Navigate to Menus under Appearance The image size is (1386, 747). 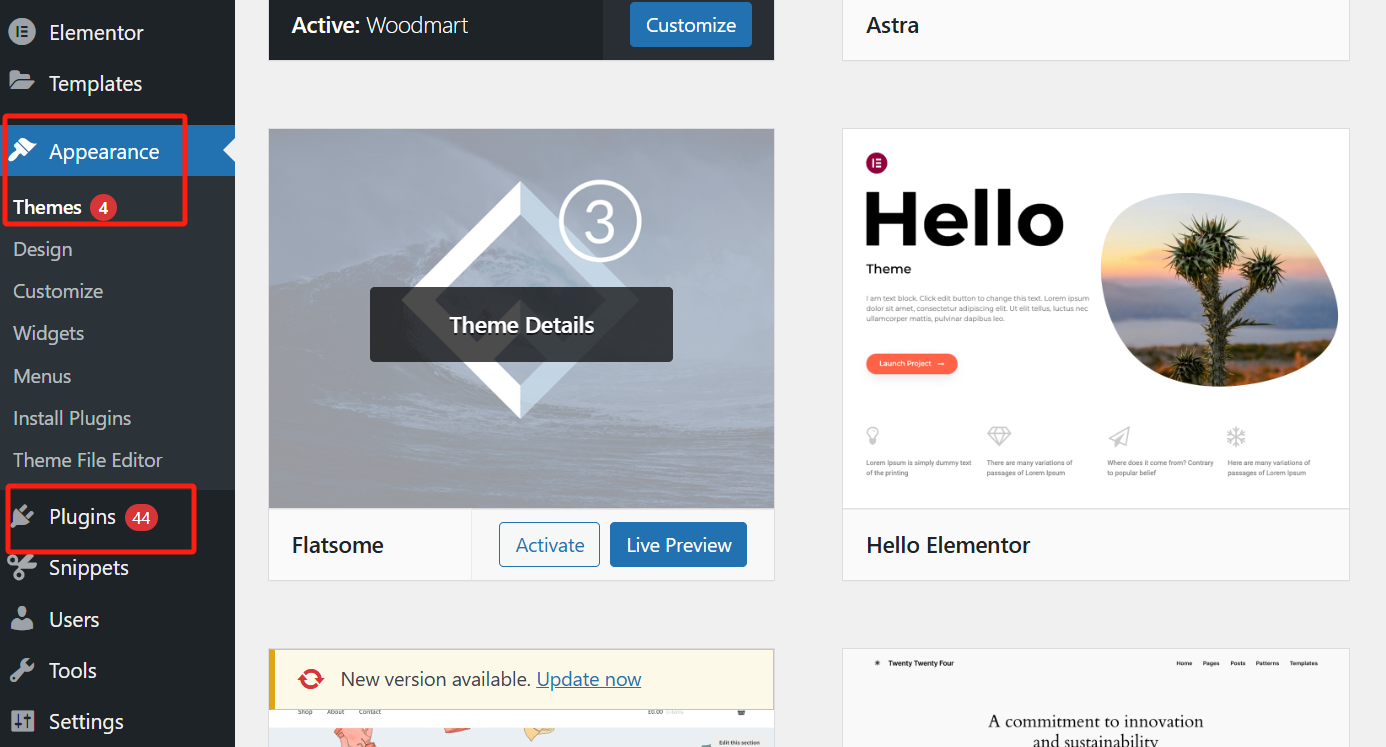tap(42, 376)
